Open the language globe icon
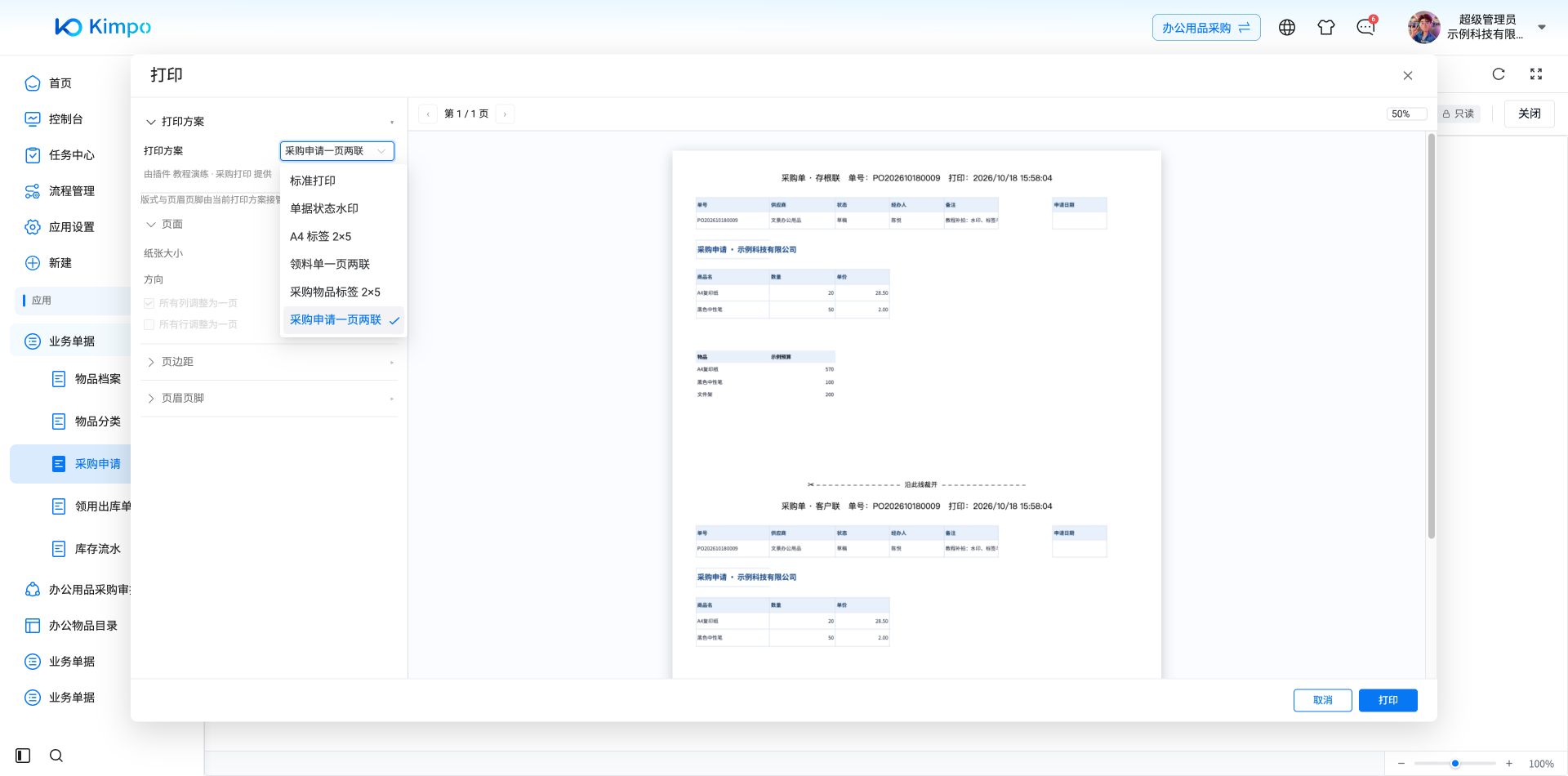The height and width of the screenshot is (776, 1568). 1287,28
